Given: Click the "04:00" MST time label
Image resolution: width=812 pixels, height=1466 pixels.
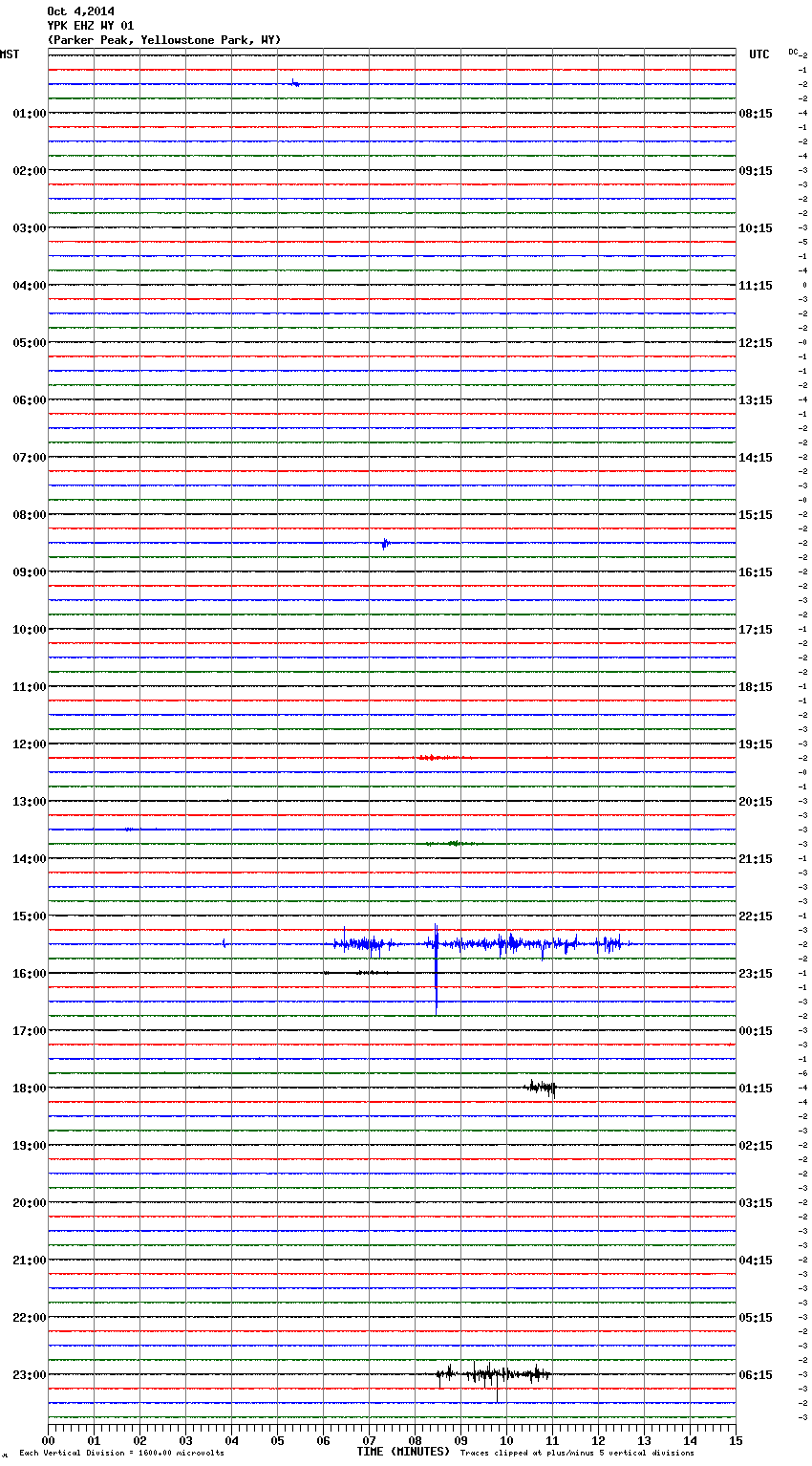Looking at the screenshot, I should click(x=29, y=286).
